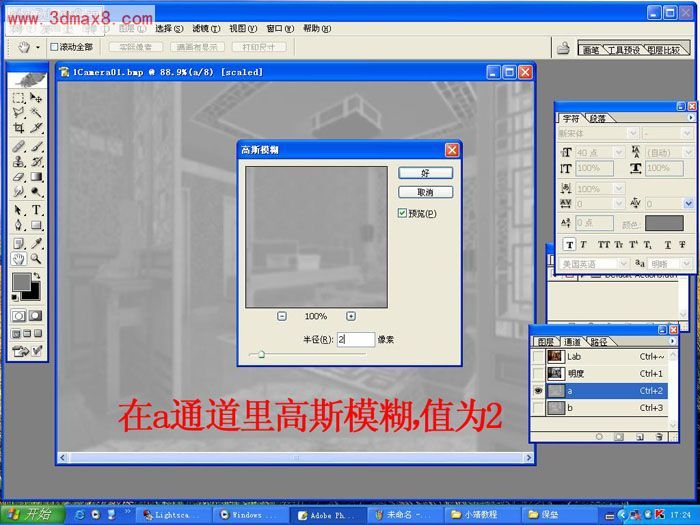The image size is (700, 525).
Task: Load channel as selection in Channels panel
Action: click(x=599, y=437)
